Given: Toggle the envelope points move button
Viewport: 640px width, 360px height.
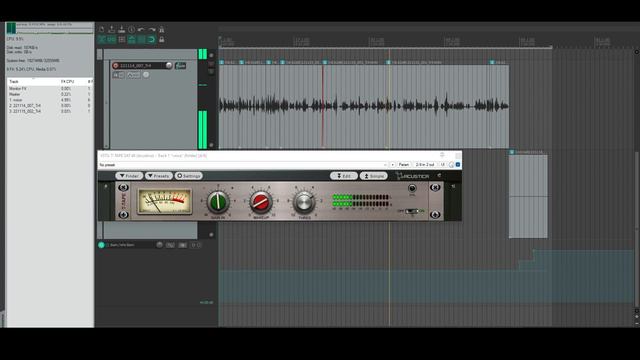Looking at the screenshot, I should pyautogui.click(x=131, y=40).
